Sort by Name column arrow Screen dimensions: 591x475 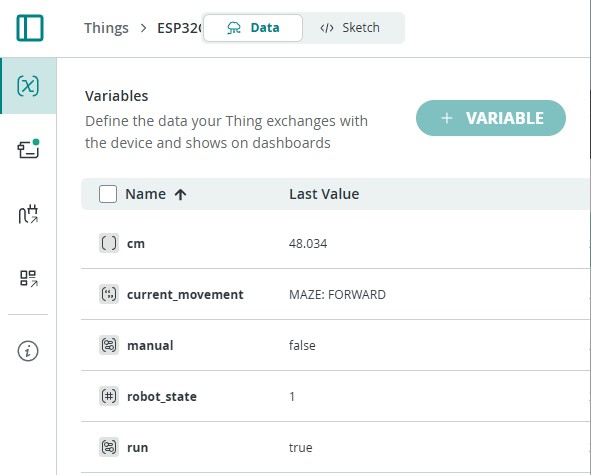(181, 195)
